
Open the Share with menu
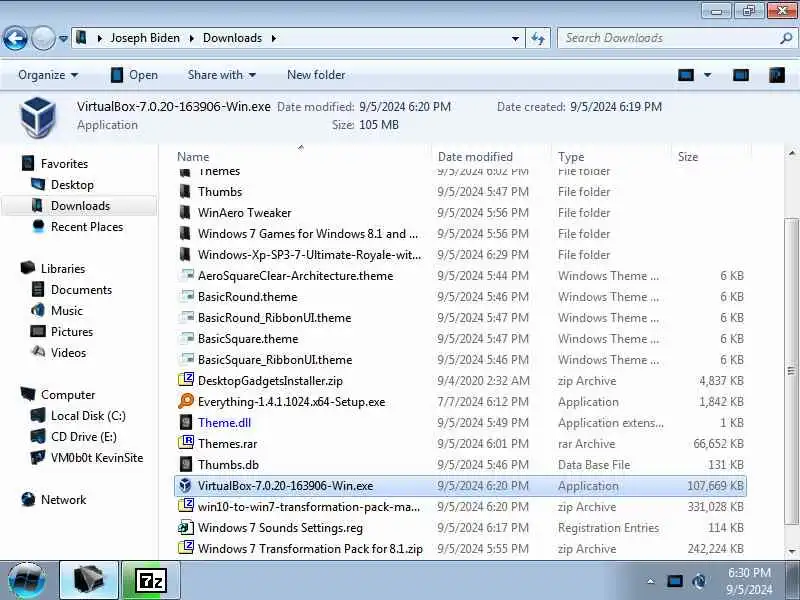[x=221, y=75]
